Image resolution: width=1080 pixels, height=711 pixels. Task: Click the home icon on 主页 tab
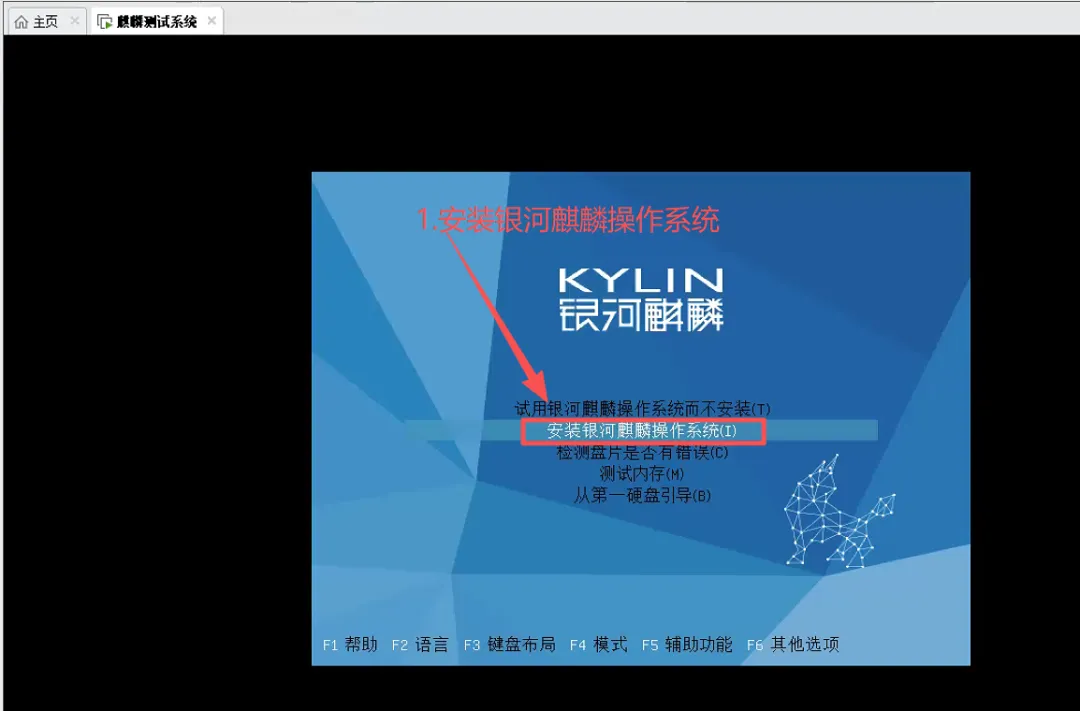pos(21,22)
